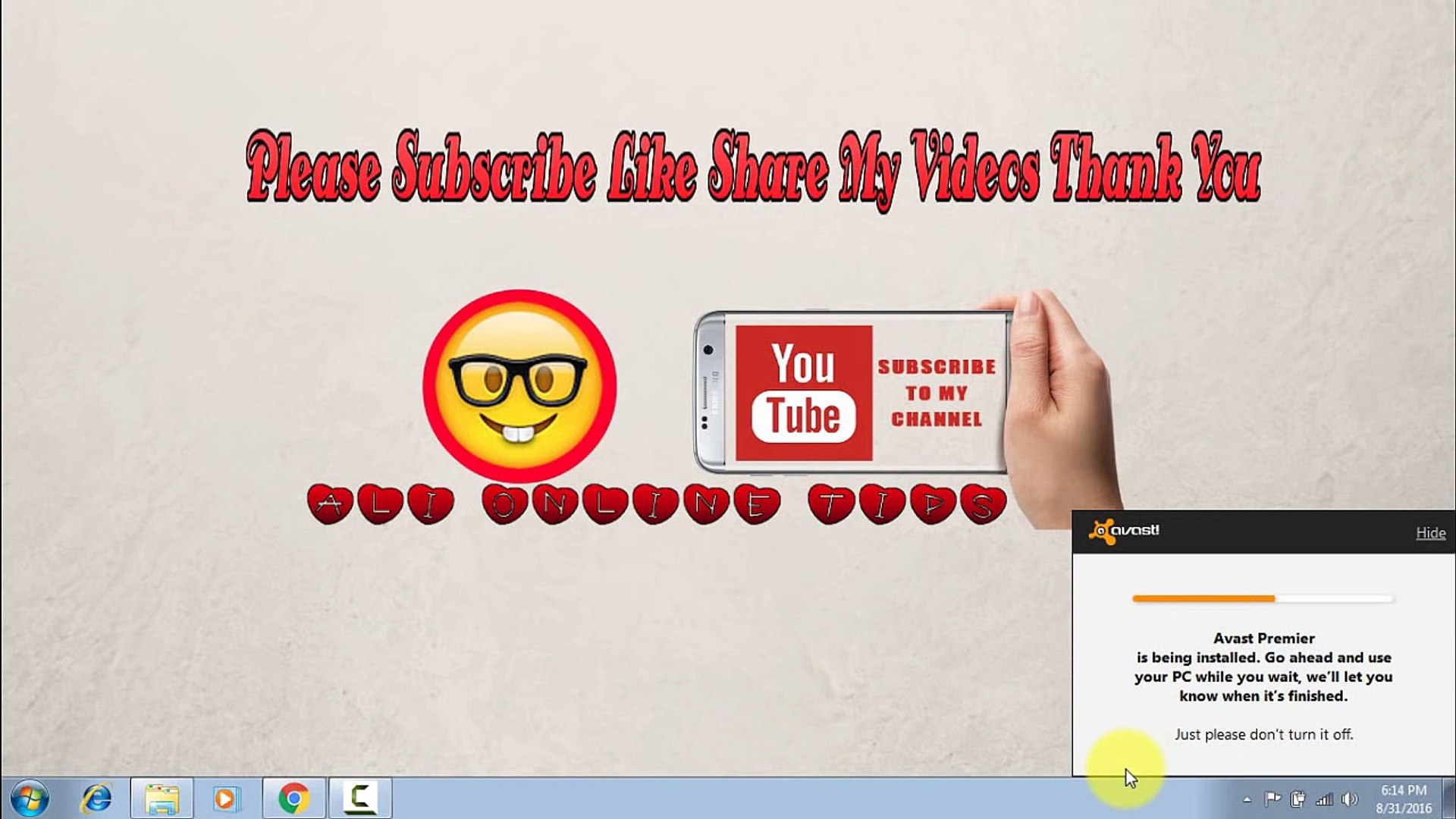This screenshot has width=1456, height=819.
Task: Hide the Avast installer popup
Action: (1430, 533)
